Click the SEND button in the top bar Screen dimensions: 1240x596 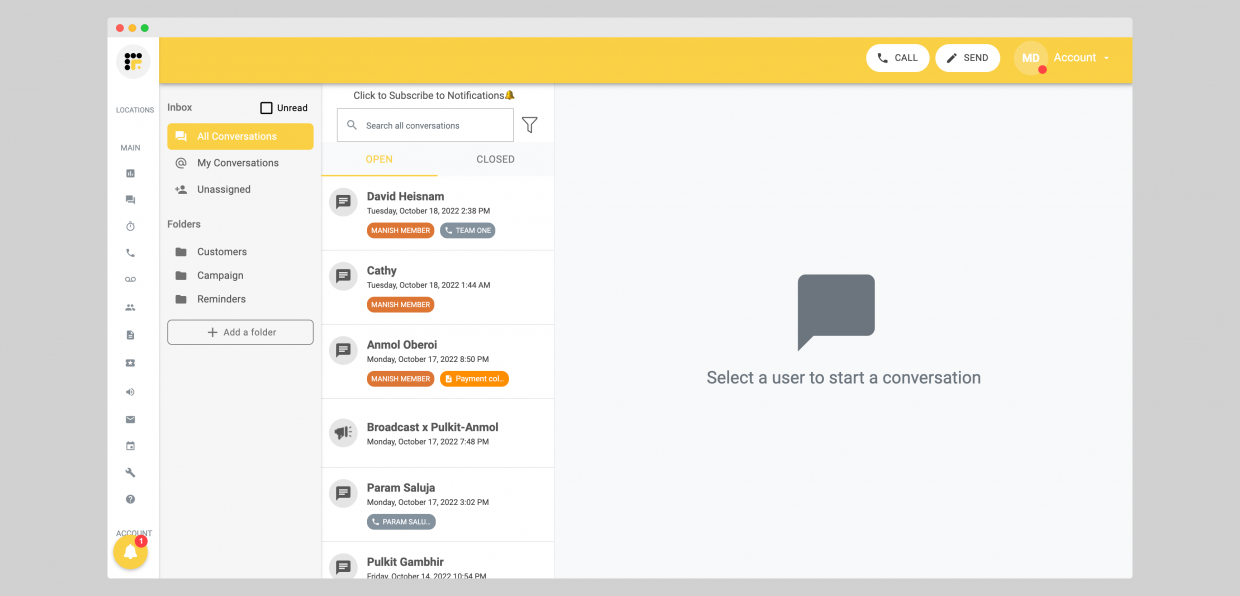[x=966, y=57]
